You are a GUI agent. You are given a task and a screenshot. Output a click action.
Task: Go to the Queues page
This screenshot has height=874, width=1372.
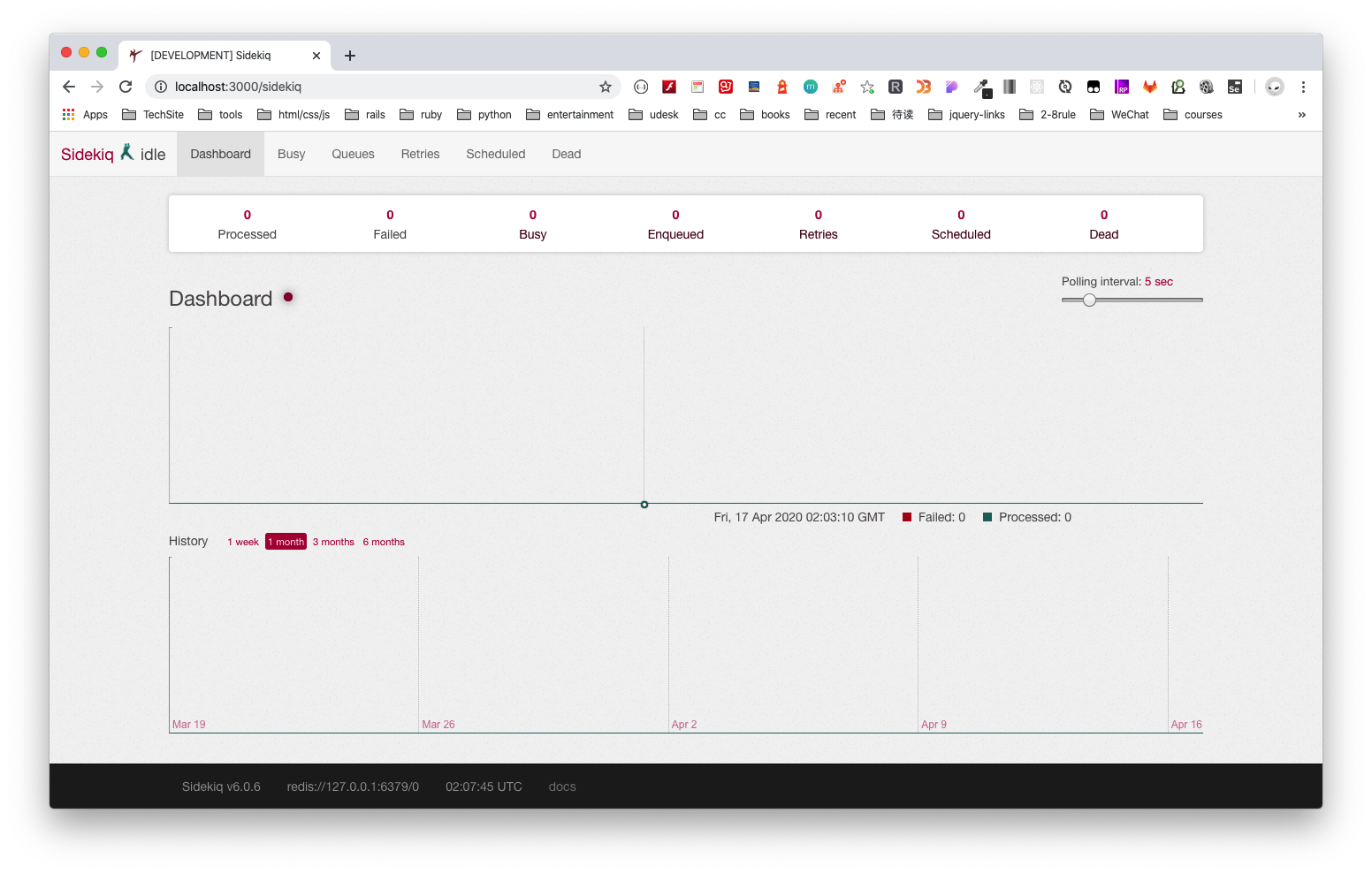pos(353,153)
